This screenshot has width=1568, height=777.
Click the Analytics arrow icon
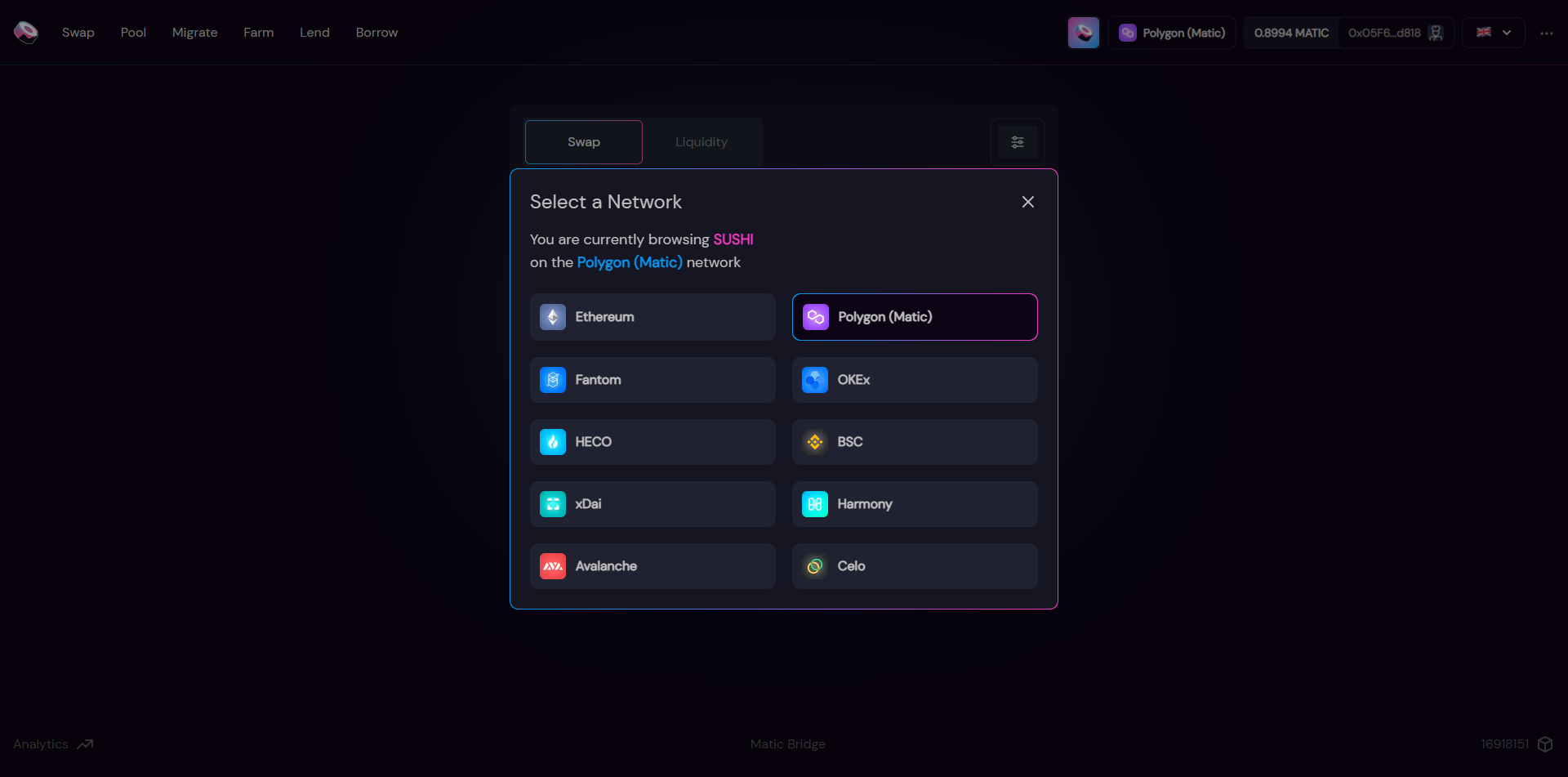click(x=85, y=744)
